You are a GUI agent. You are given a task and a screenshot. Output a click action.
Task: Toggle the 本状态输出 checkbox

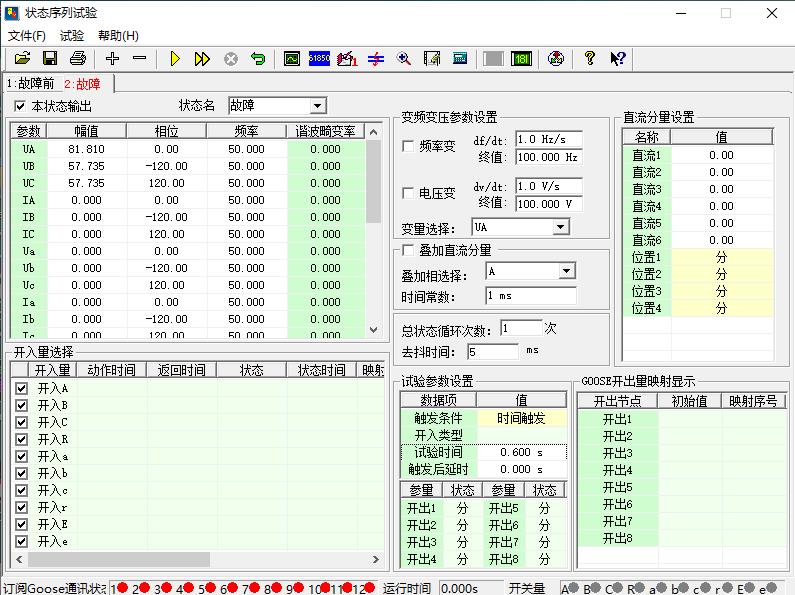(x=21, y=106)
